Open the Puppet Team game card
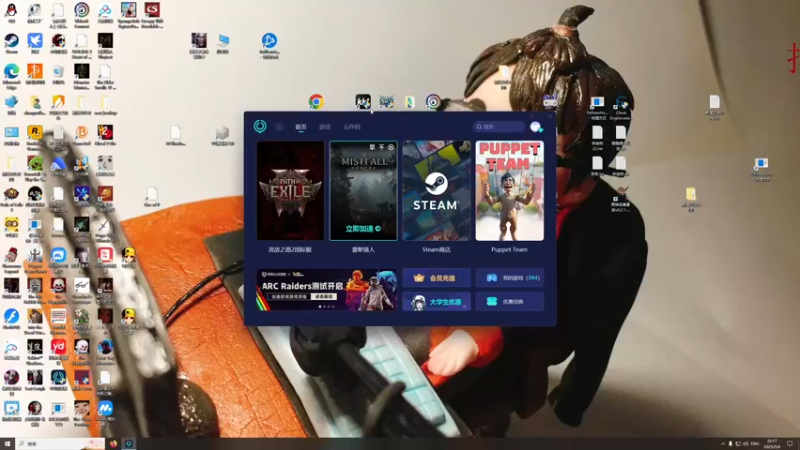This screenshot has height=450, width=800. [509, 191]
